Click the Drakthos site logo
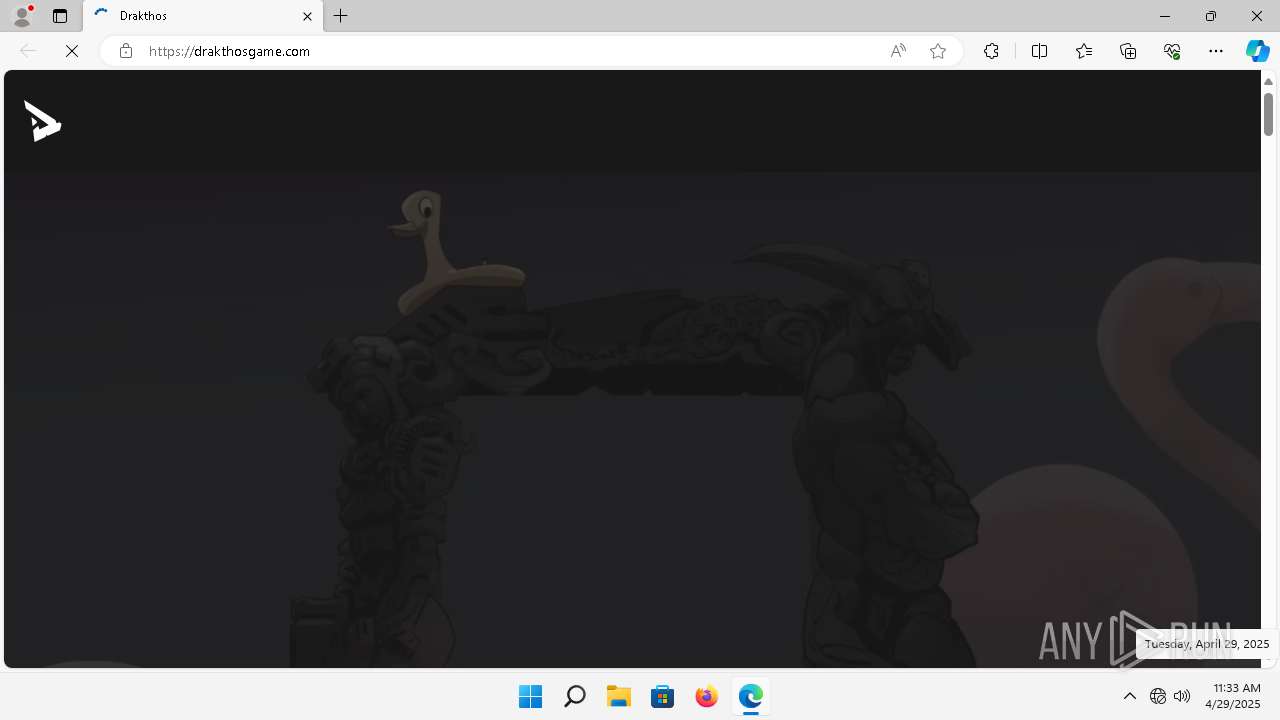The width and height of the screenshot is (1280, 720). (42, 121)
